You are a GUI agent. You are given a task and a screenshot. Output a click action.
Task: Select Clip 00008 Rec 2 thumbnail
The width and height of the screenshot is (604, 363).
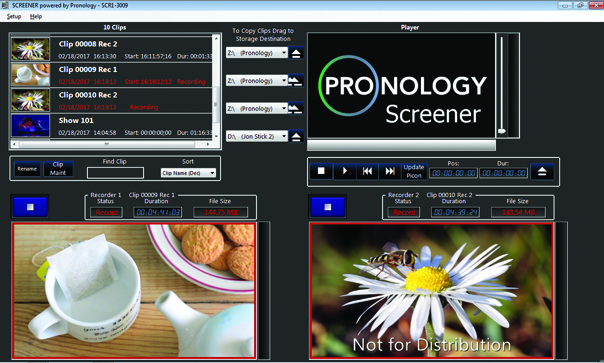coord(30,49)
